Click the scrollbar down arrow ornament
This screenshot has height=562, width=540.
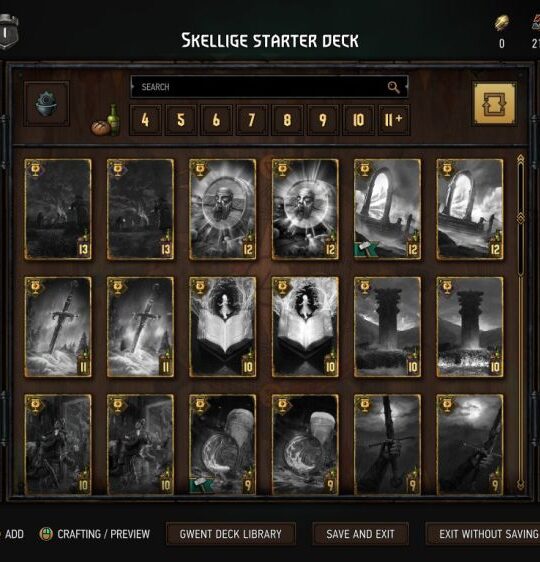(521, 485)
